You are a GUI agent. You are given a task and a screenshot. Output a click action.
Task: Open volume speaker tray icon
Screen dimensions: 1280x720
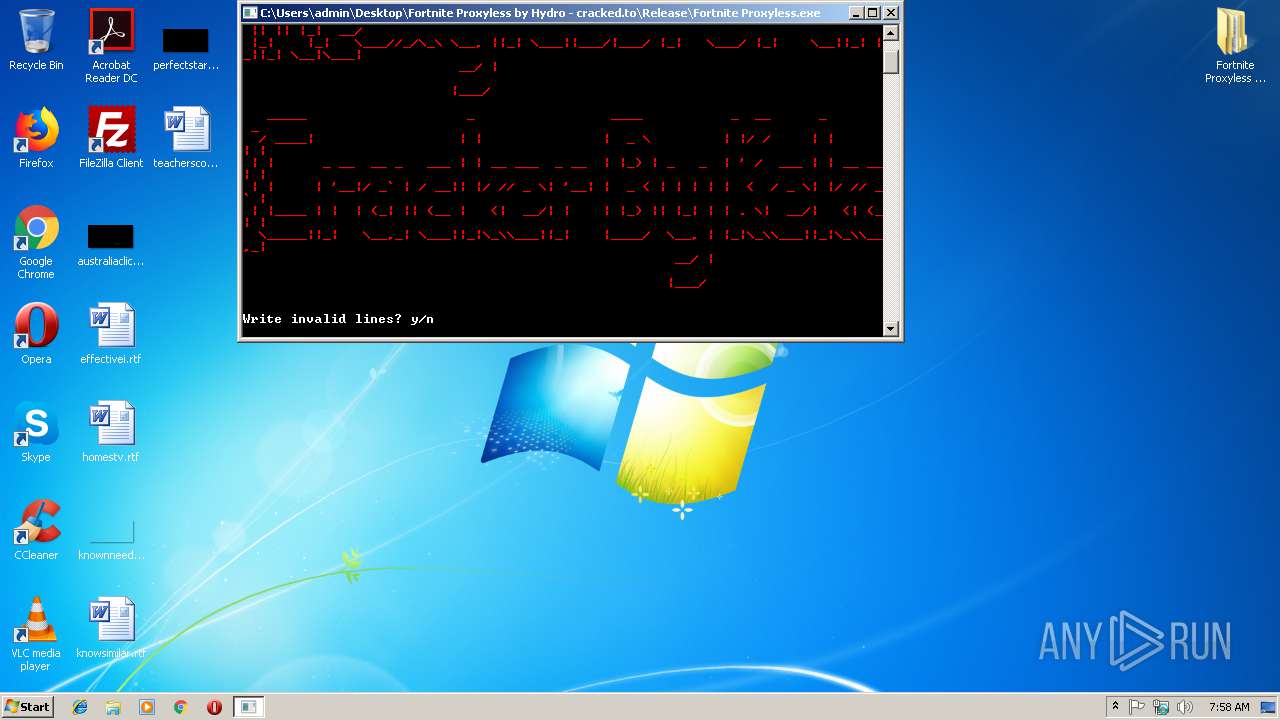click(x=1185, y=707)
